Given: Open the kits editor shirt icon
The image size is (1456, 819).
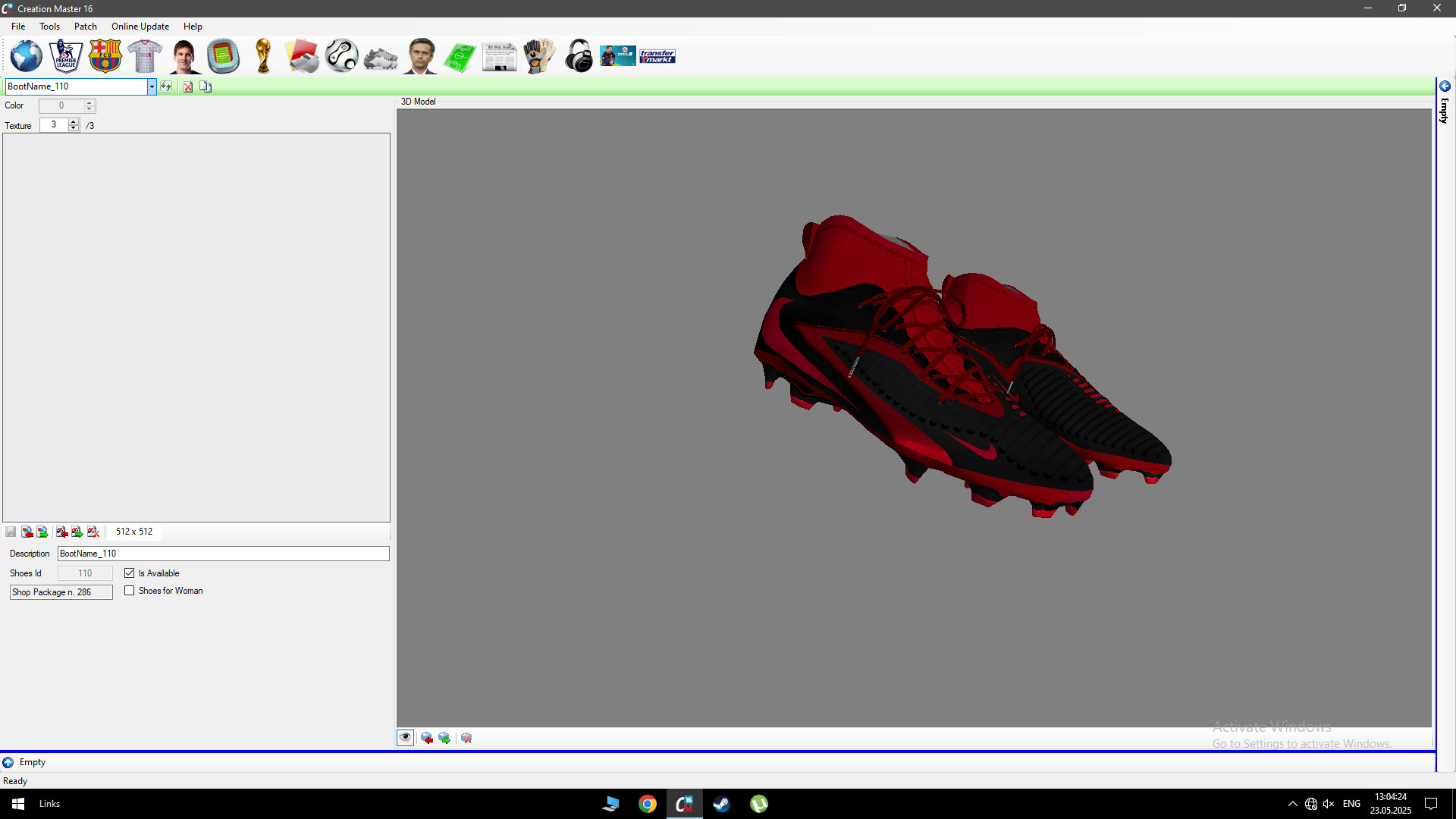Looking at the screenshot, I should pos(145,56).
